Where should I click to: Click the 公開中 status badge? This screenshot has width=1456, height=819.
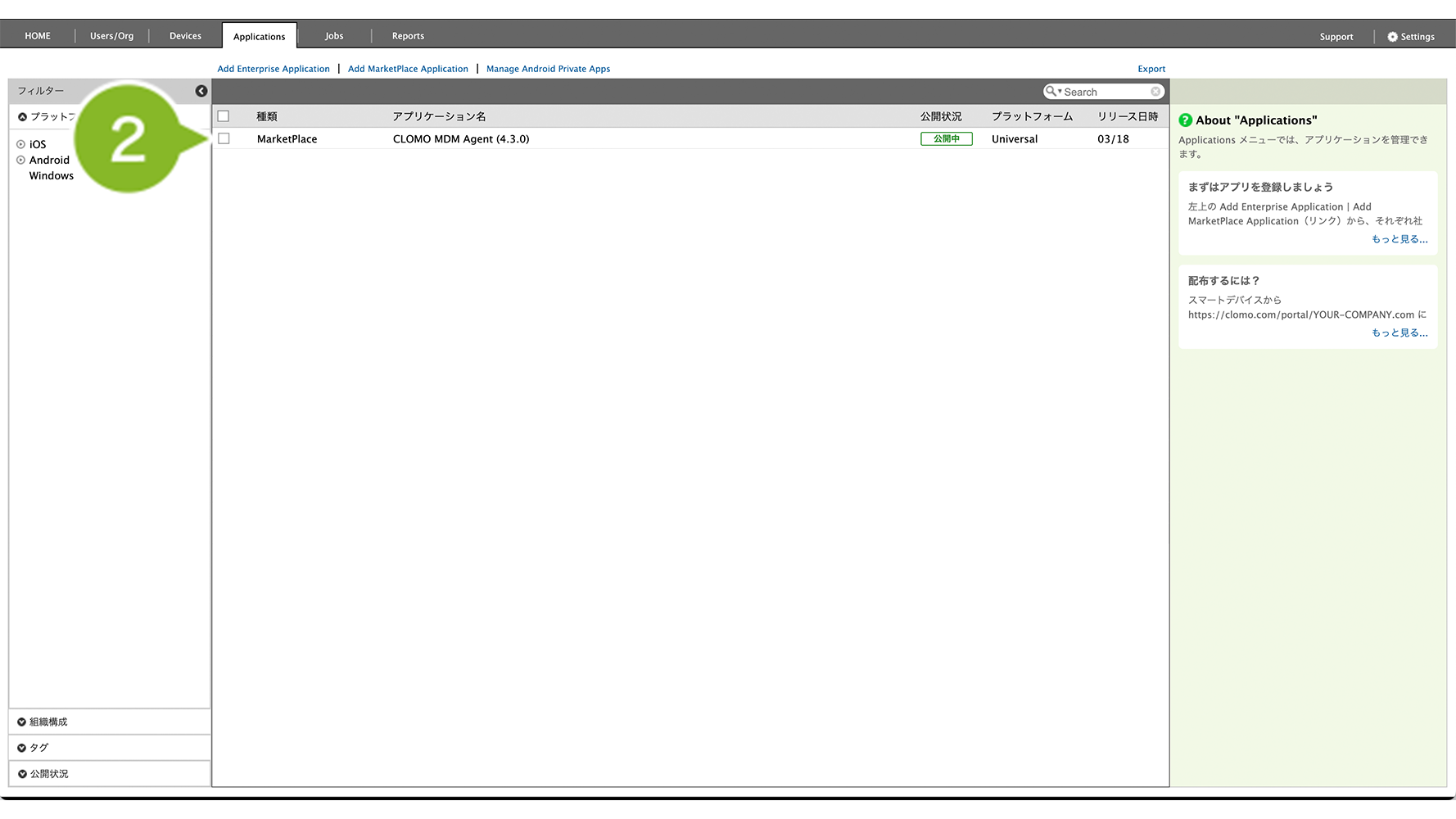(x=946, y=139)
